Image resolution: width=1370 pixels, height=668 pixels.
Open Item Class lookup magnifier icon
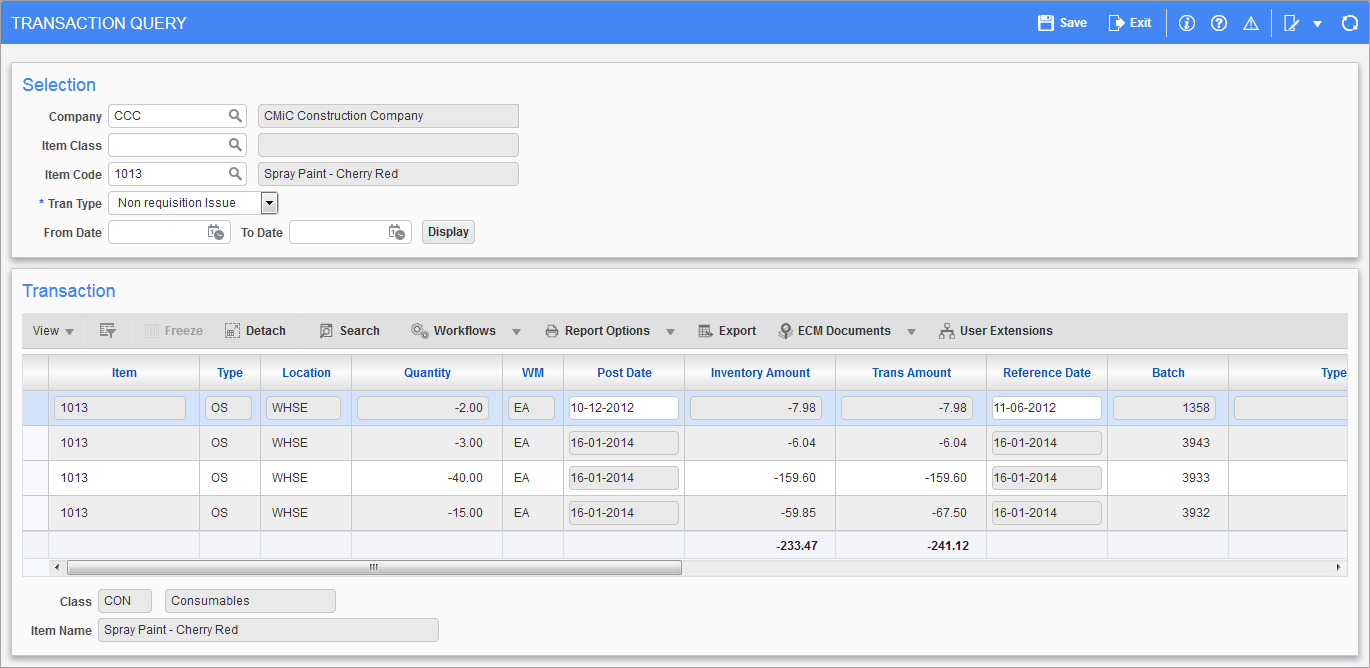(x=235, y=145)
